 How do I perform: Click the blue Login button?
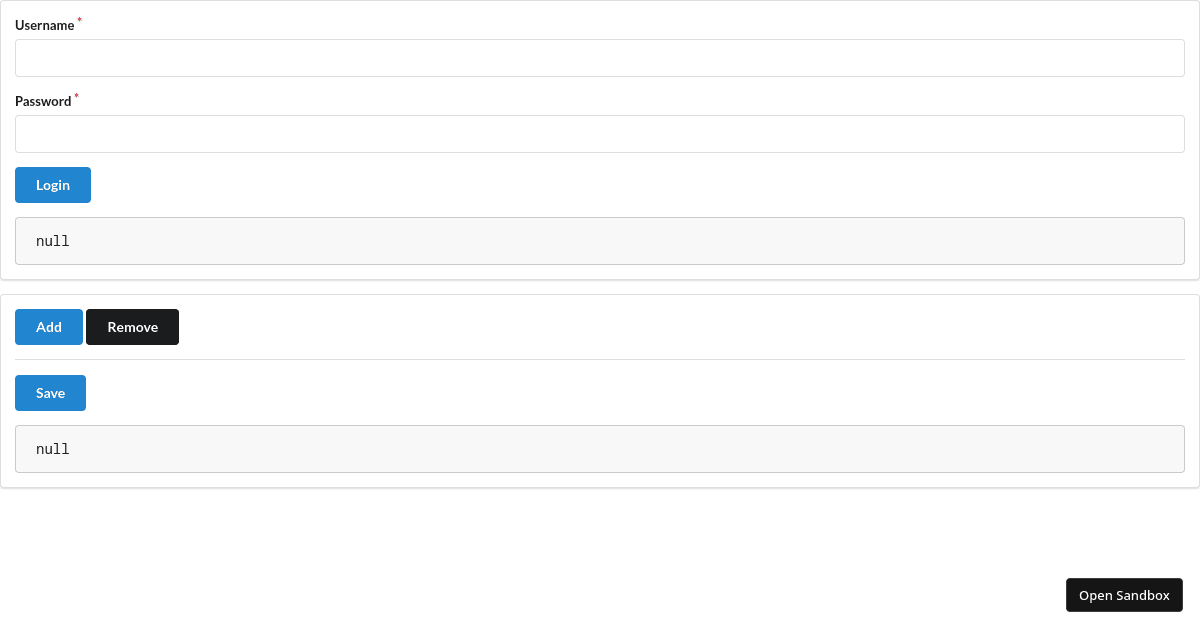[52, 185]
